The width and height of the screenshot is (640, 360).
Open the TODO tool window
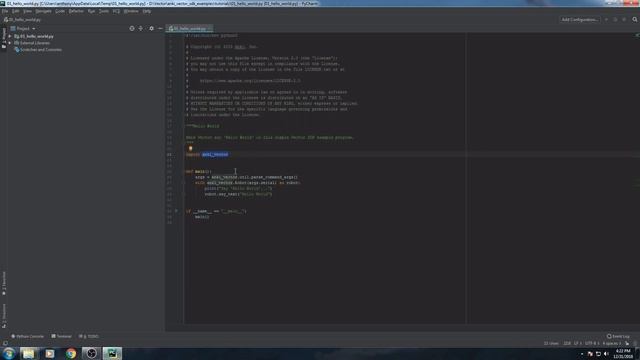pos(89,336)
